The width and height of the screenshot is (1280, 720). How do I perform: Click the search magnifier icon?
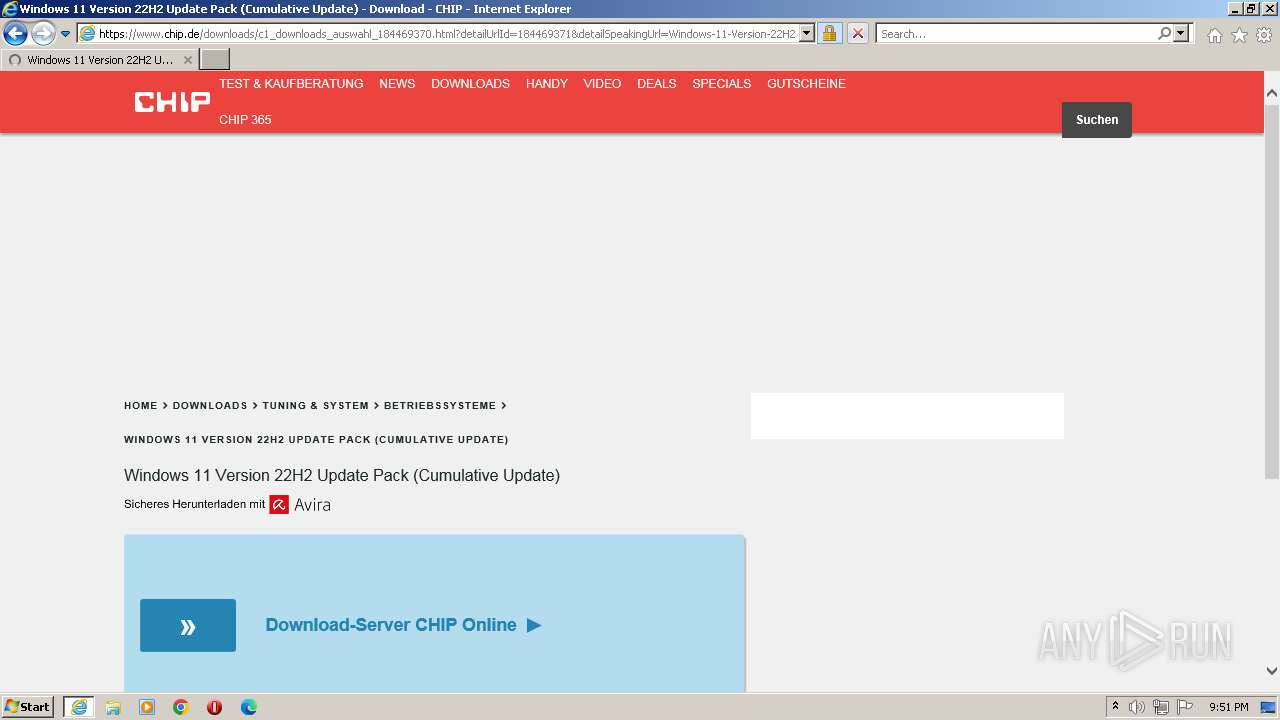tap(1164, 34)
